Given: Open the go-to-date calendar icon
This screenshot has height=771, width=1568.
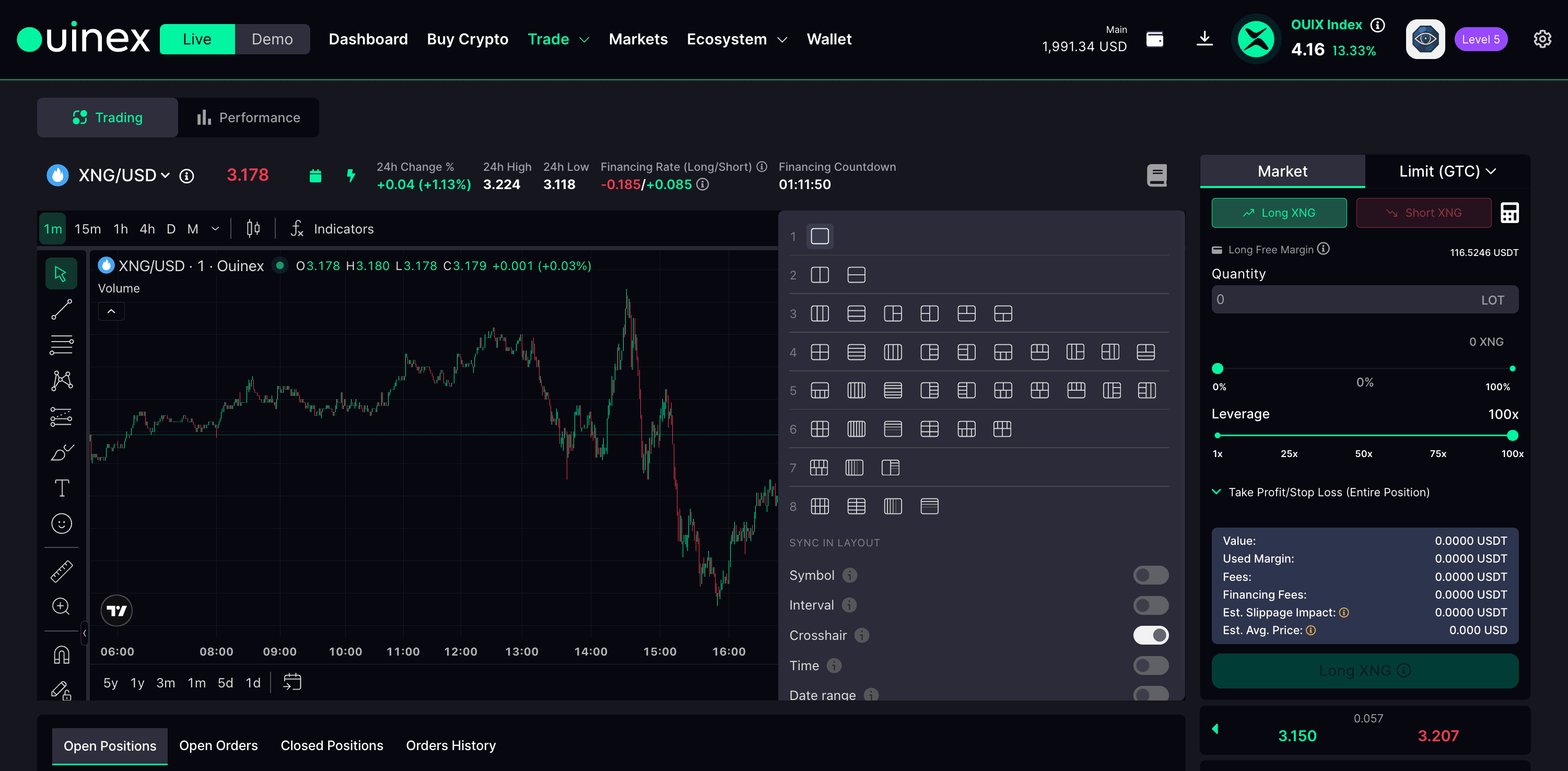Looking at the screenshot, I should coord(292,682).
